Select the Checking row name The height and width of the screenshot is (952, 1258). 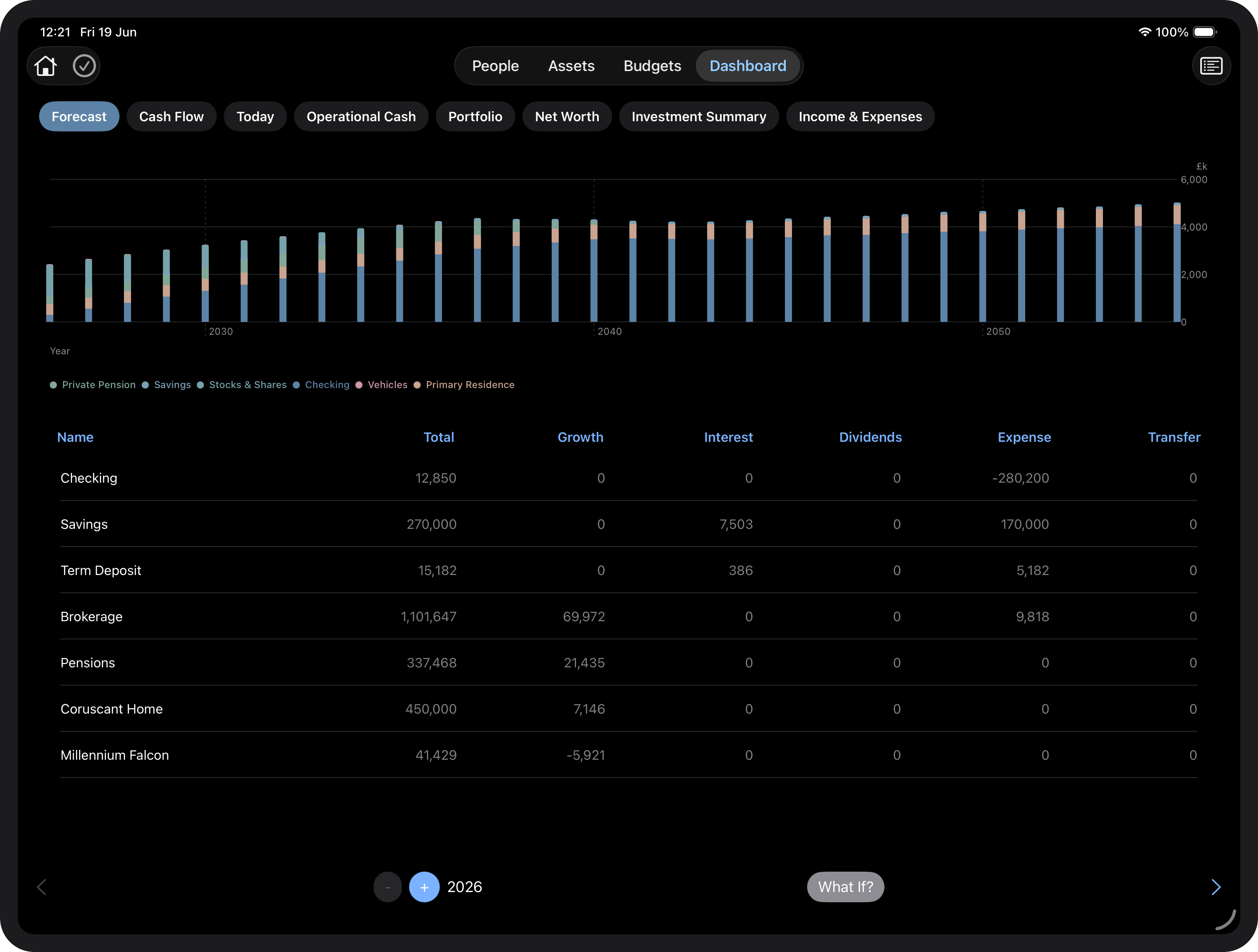tap(89, 478)
